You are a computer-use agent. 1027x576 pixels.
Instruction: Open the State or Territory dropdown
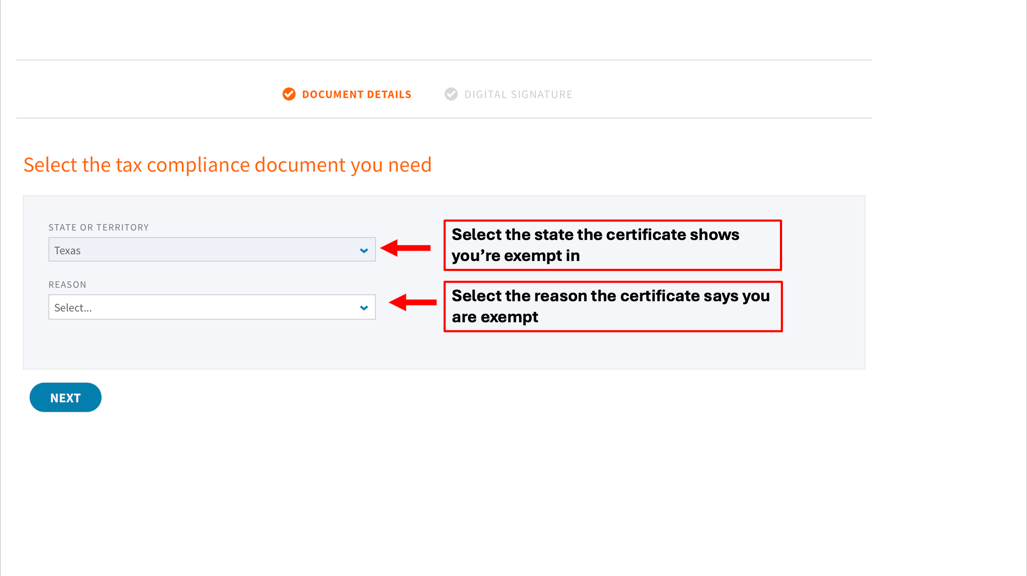point(212,250)
